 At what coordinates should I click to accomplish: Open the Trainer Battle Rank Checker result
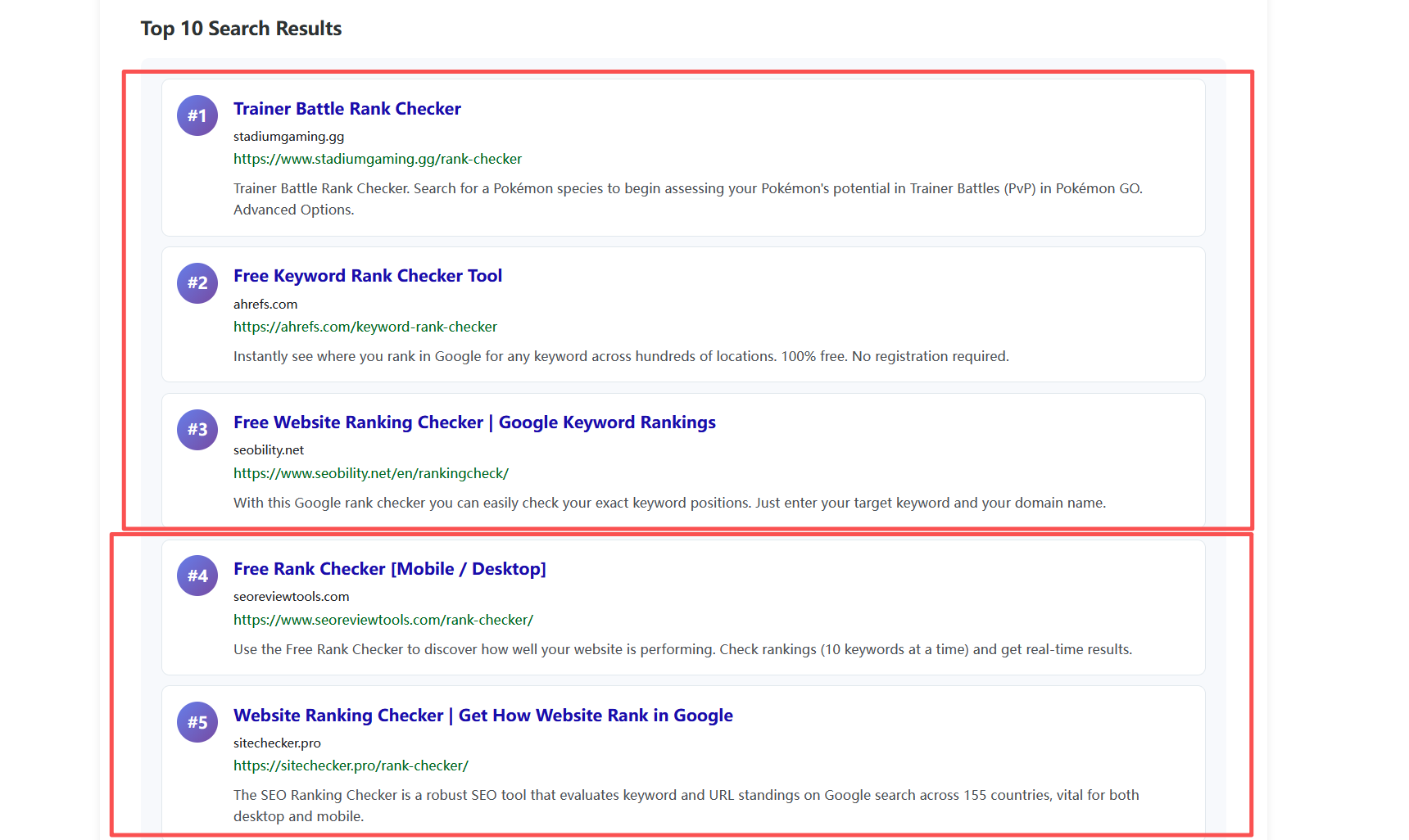click(347, 108)
